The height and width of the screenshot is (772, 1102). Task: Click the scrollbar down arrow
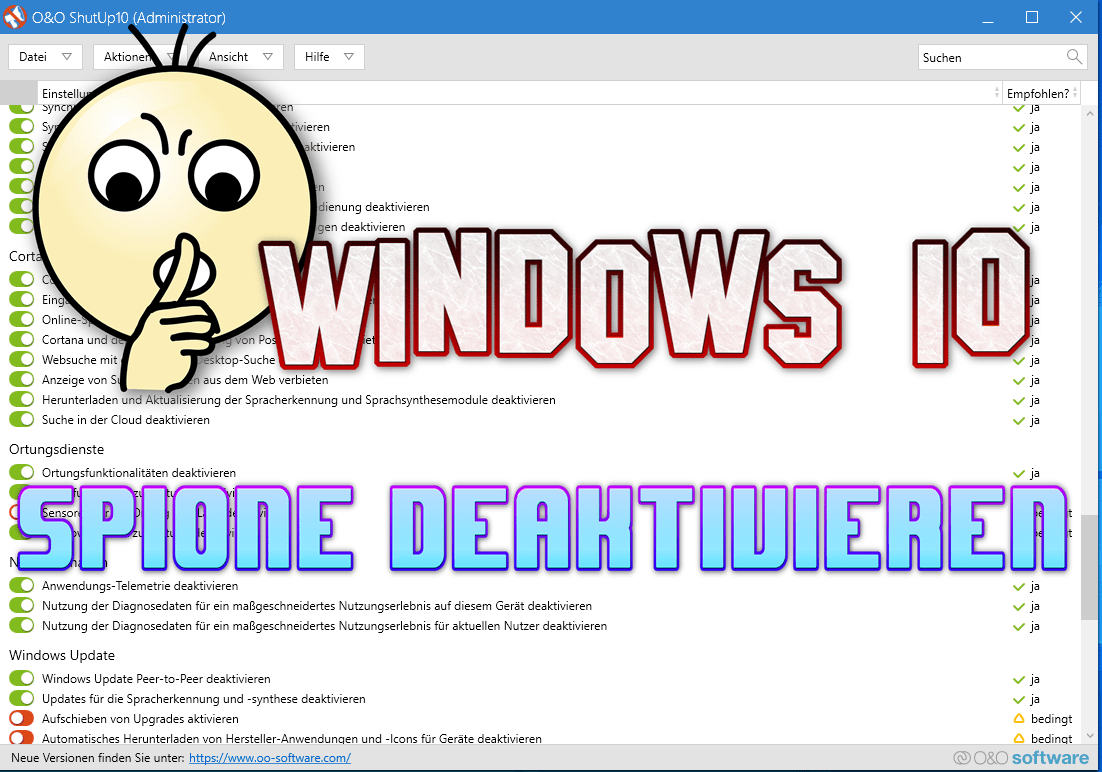[1089, 736]
